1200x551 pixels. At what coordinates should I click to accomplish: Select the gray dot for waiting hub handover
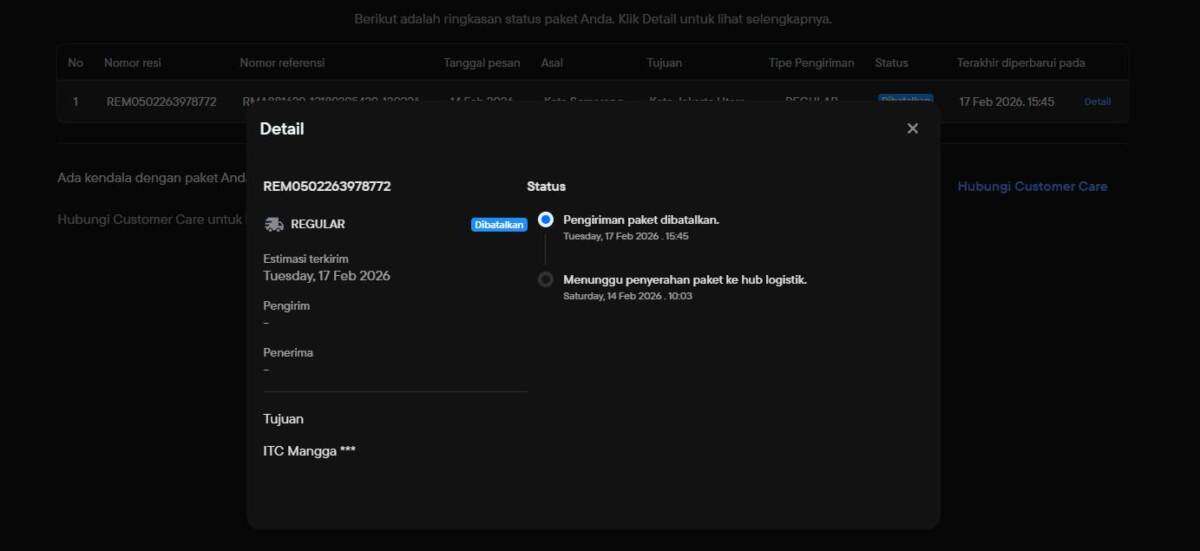(x=545, y=280)
